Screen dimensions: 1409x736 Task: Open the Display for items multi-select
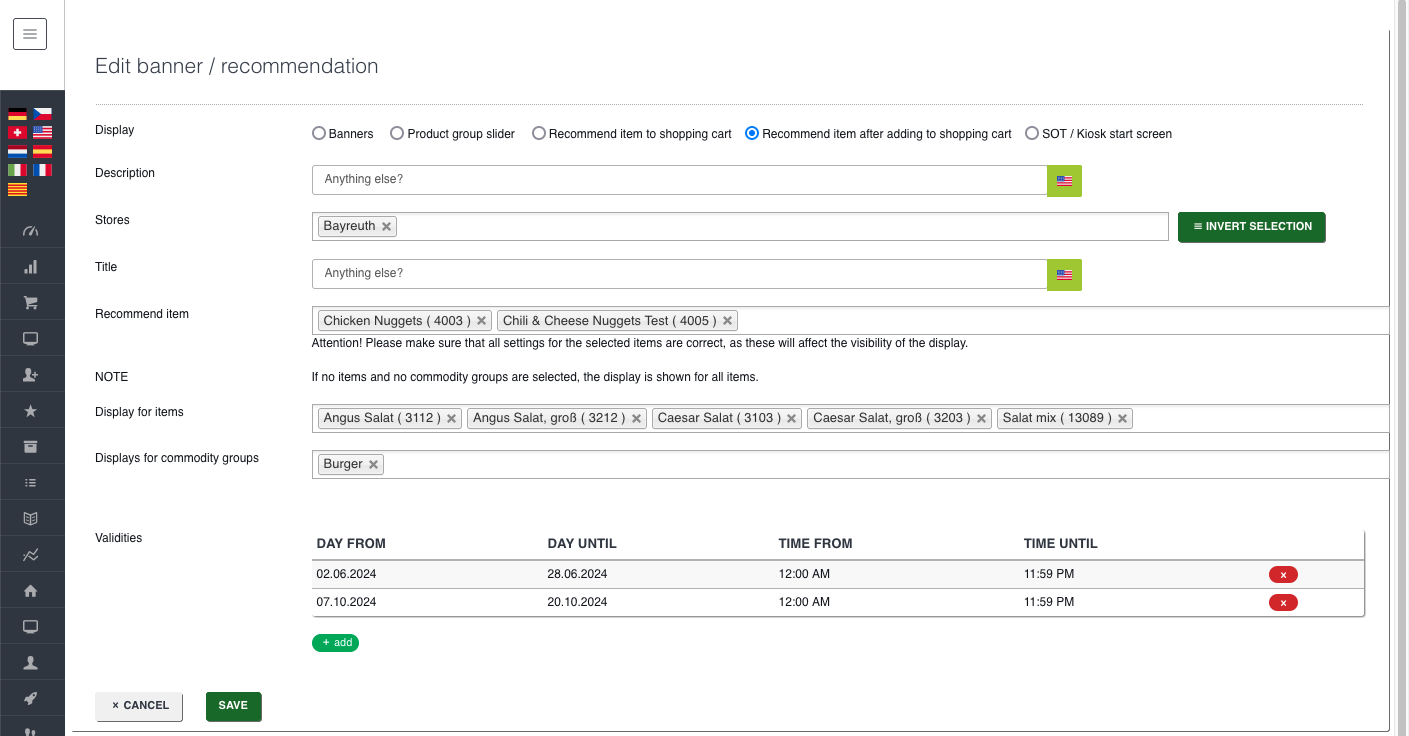pyautogui.click(x=851, y=418)
